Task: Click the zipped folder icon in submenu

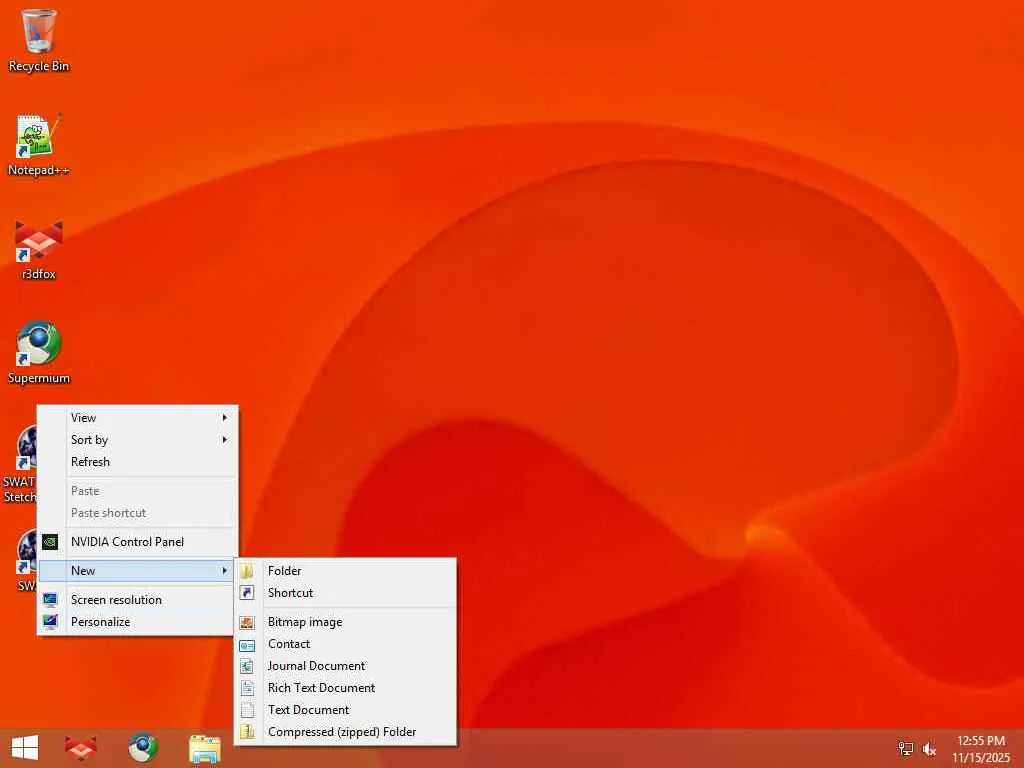Action: (247, 732)
